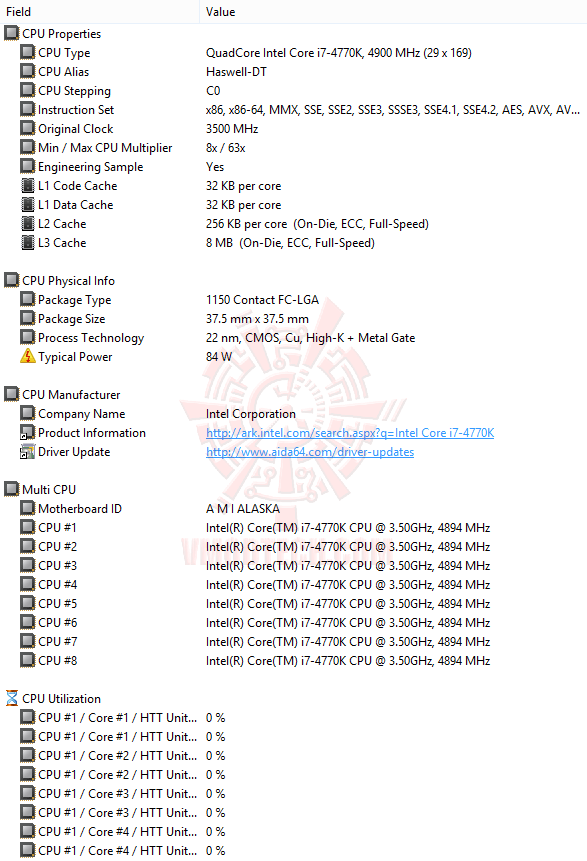Click the L3 Cache memory icon
Viewport: 587px width, 861px height.
[27, 243]
